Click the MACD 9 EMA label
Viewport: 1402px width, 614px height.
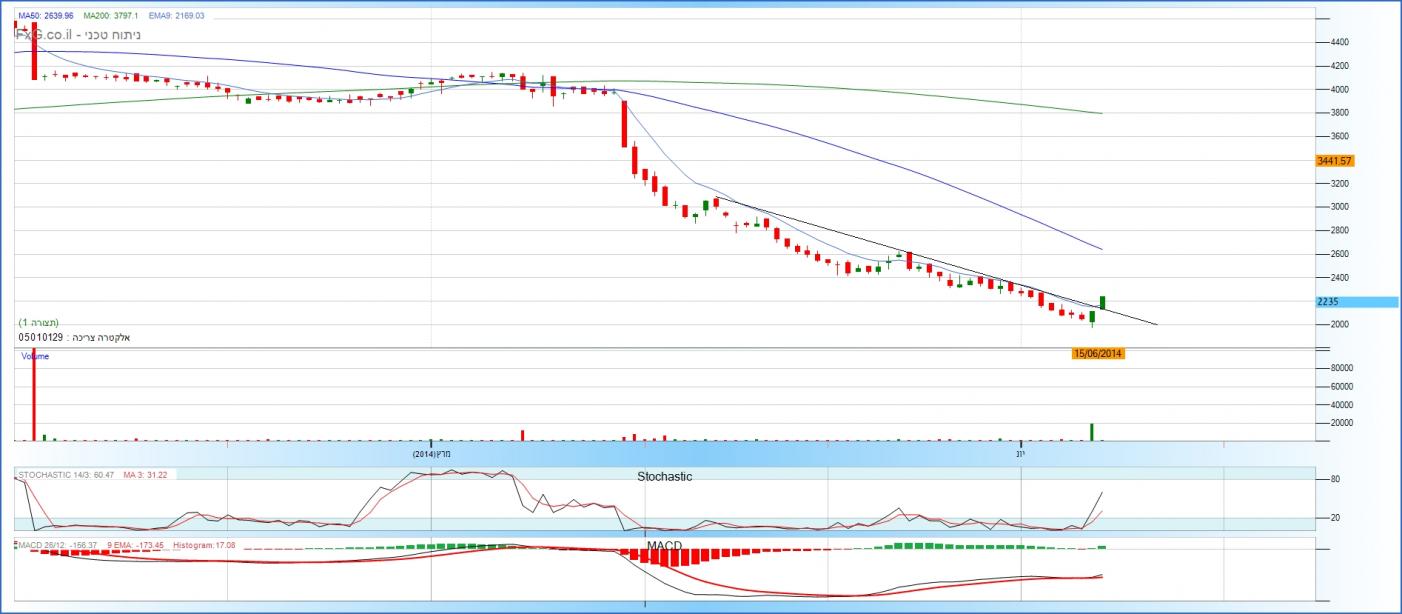tap(136, 545)
